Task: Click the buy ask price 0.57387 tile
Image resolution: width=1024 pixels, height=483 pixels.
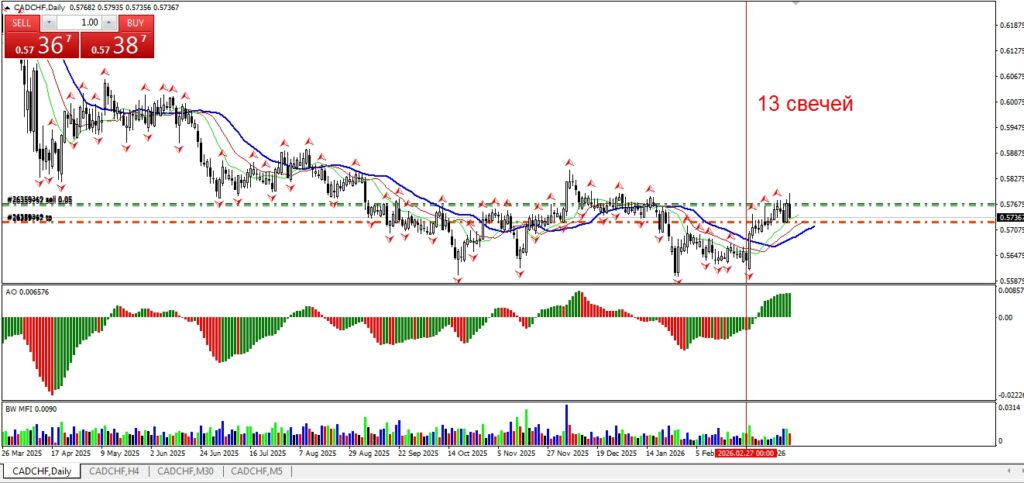Action: [118, 45]
